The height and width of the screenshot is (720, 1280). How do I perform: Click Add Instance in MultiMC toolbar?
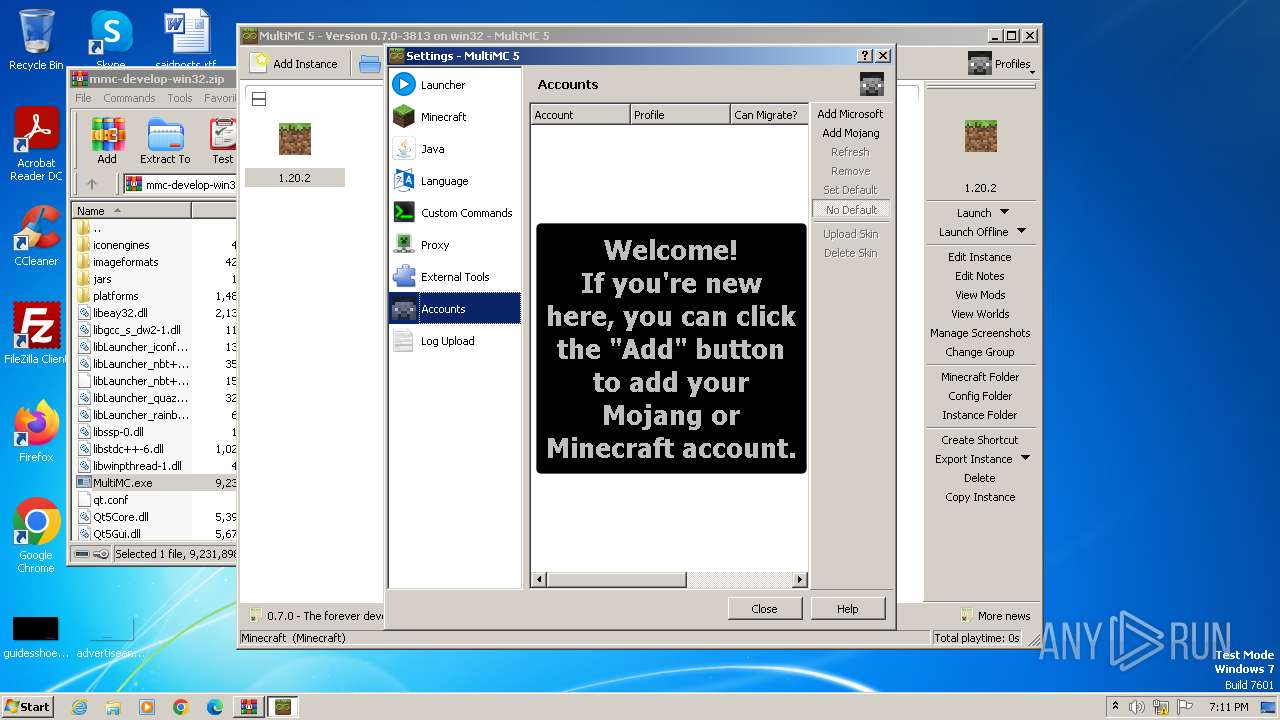294,63
